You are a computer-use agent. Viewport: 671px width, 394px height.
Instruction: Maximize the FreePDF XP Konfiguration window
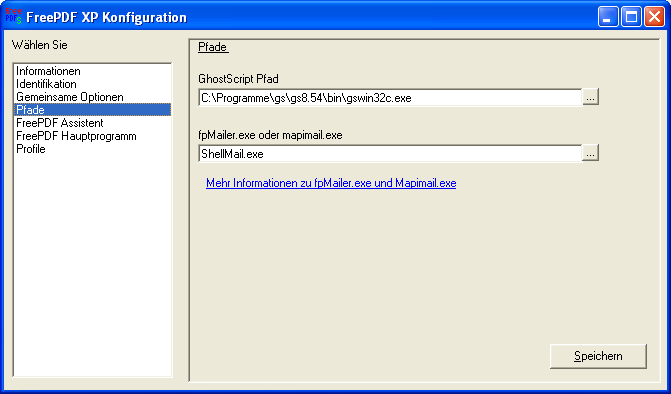click(x=631, y=17)
